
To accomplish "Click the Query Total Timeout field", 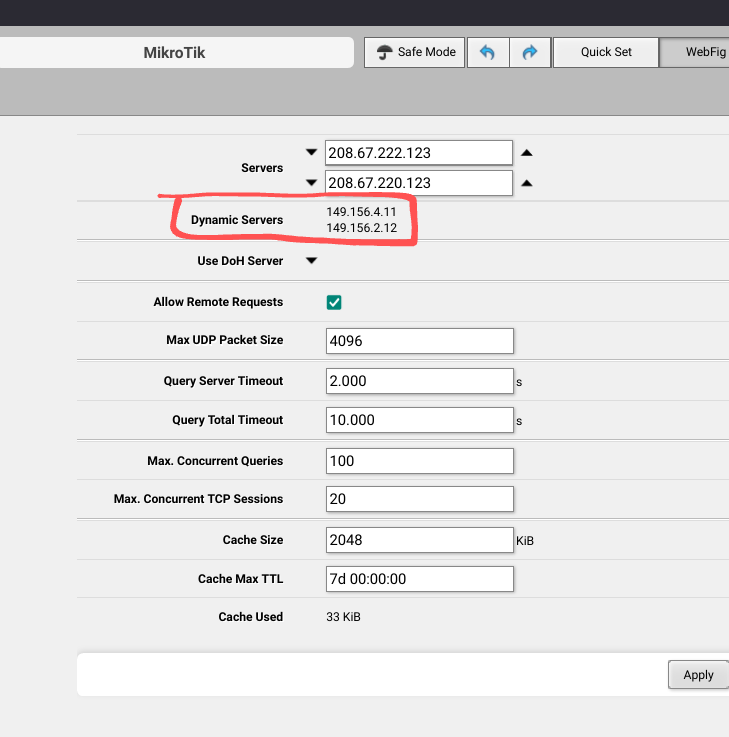I will 420,420.
